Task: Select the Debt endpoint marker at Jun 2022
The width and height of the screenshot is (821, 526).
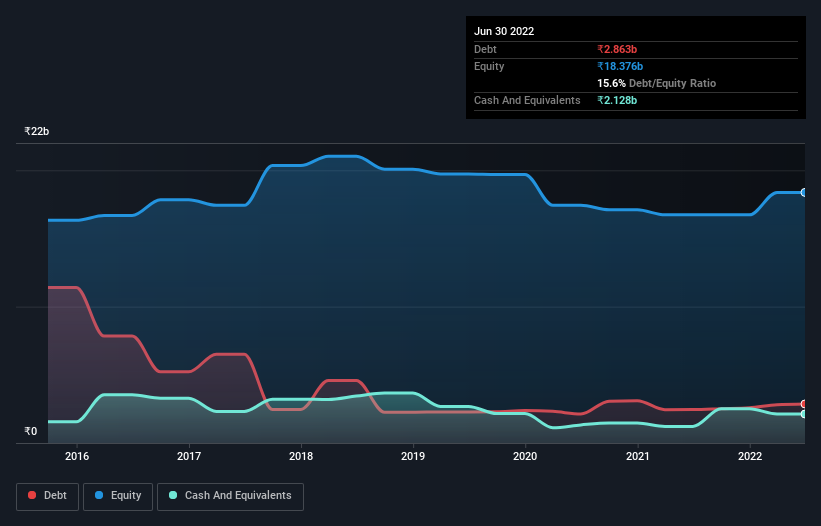Action: [x=804, y=404]
